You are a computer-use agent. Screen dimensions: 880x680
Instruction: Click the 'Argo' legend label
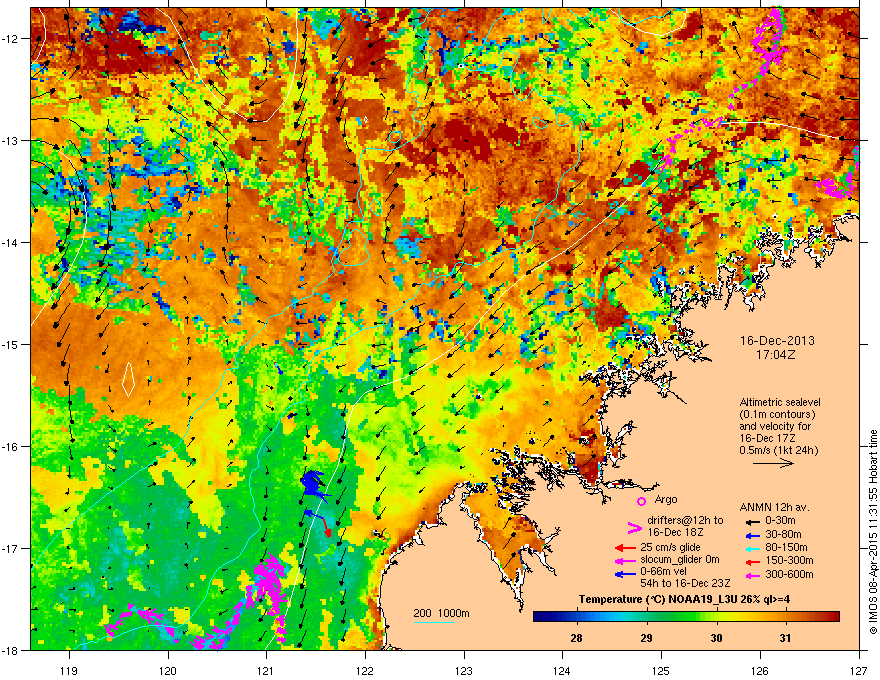click(x=666, y=499)
